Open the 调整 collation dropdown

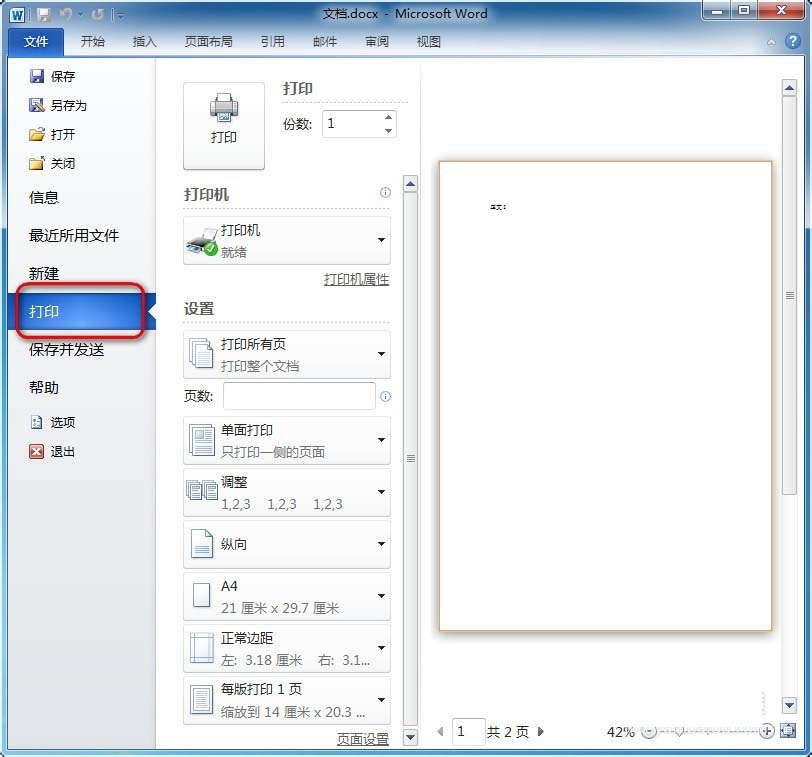(x=287, y=492)
